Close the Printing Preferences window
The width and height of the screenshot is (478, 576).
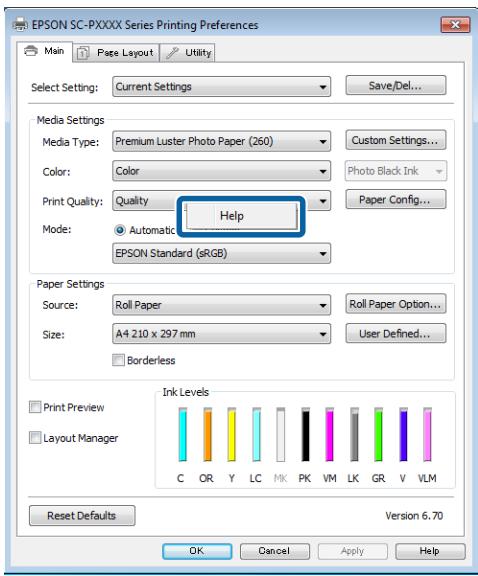click(456, 25)
